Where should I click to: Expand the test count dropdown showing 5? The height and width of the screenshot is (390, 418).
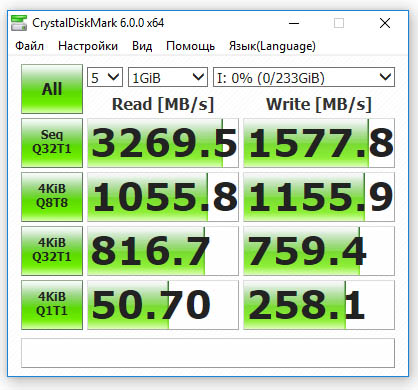105,77
